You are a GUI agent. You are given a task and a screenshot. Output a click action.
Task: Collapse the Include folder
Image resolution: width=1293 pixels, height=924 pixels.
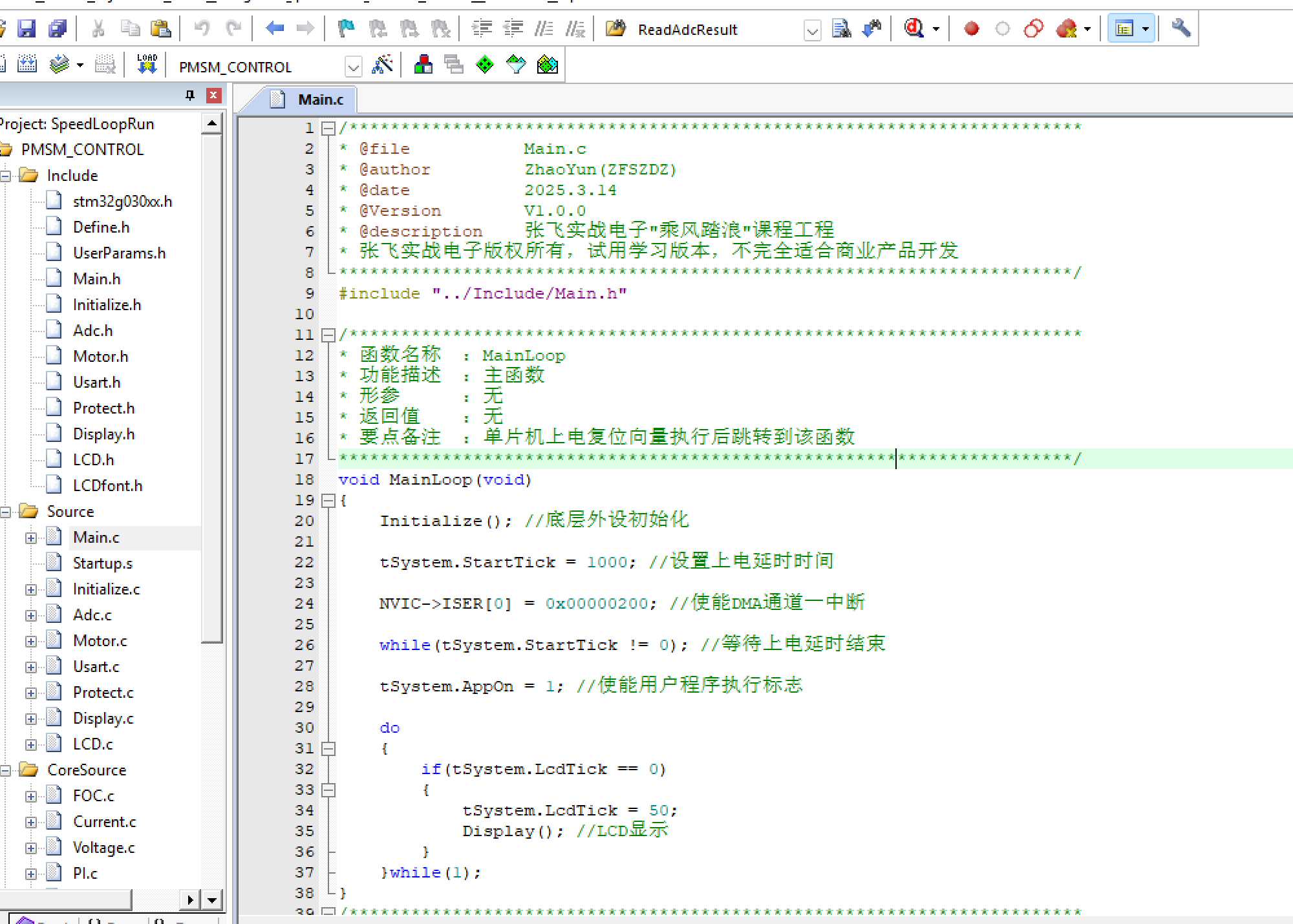(x=5, y=175)
